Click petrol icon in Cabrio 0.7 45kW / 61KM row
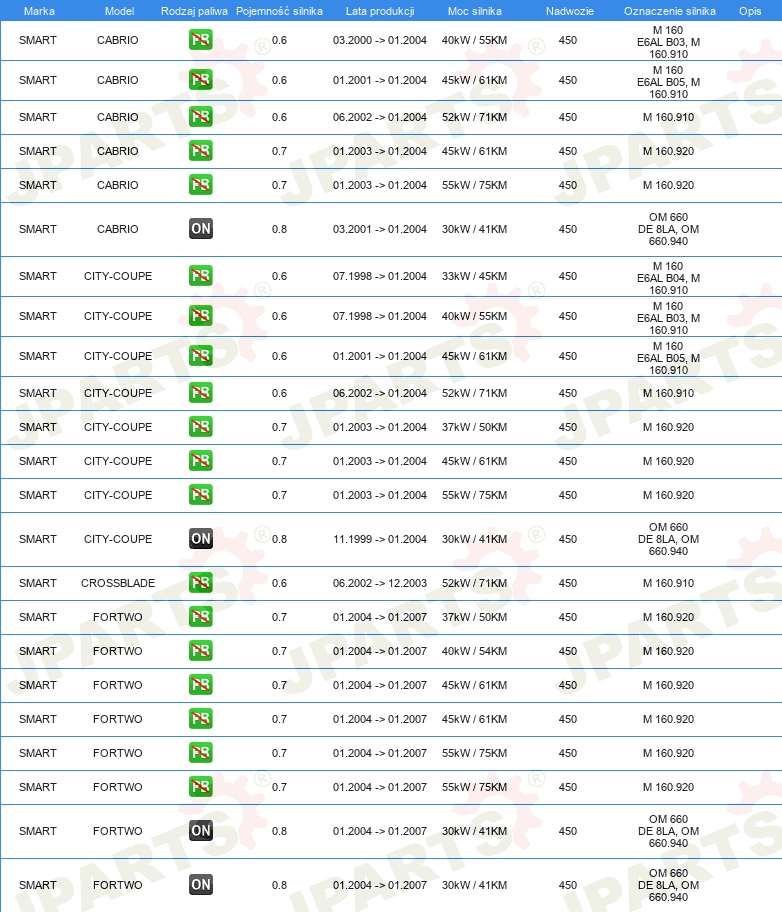This screenshot has height=912, width=782. point(201,151)
